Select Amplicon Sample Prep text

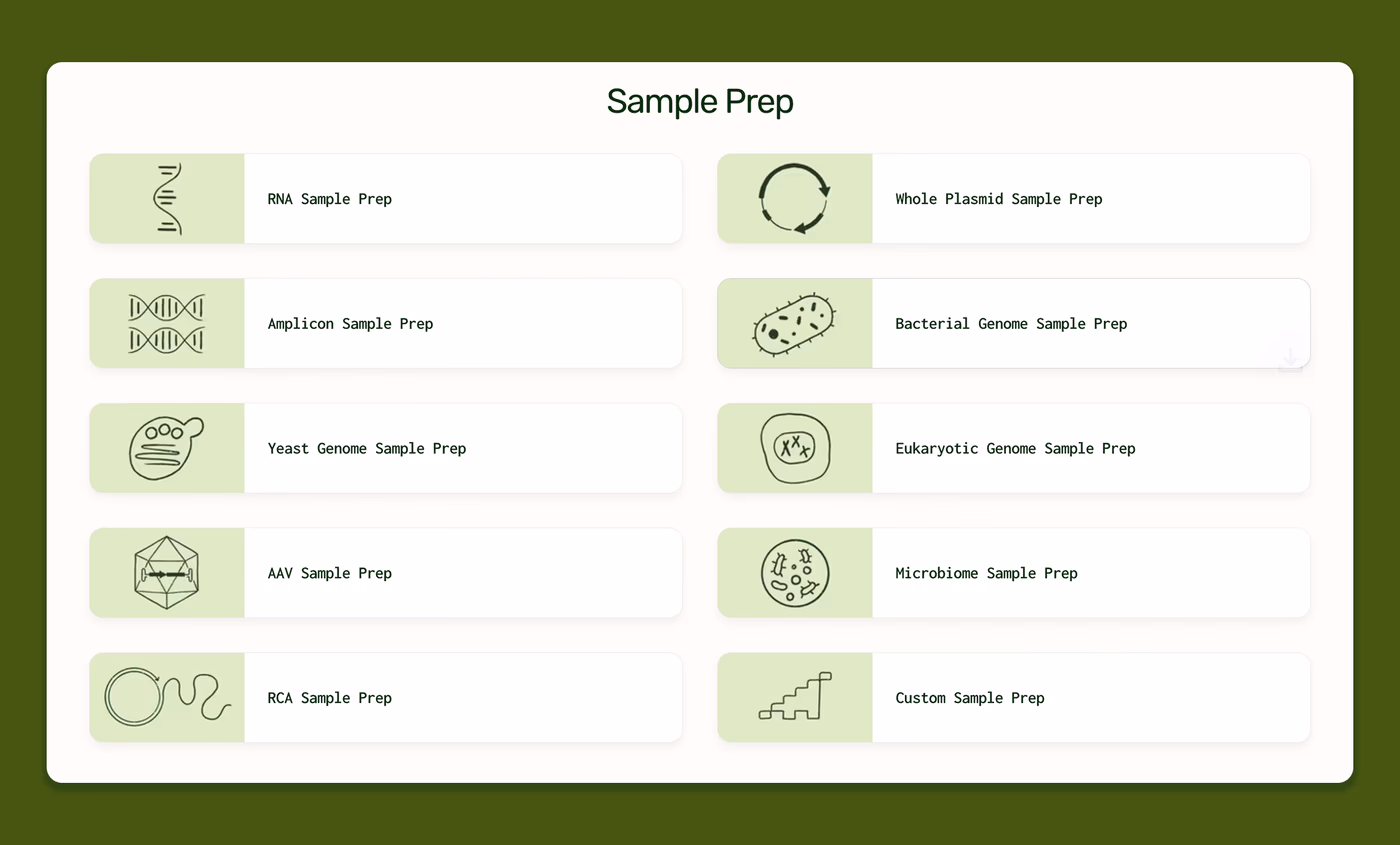pyautogui.click(x=350, y=324)
